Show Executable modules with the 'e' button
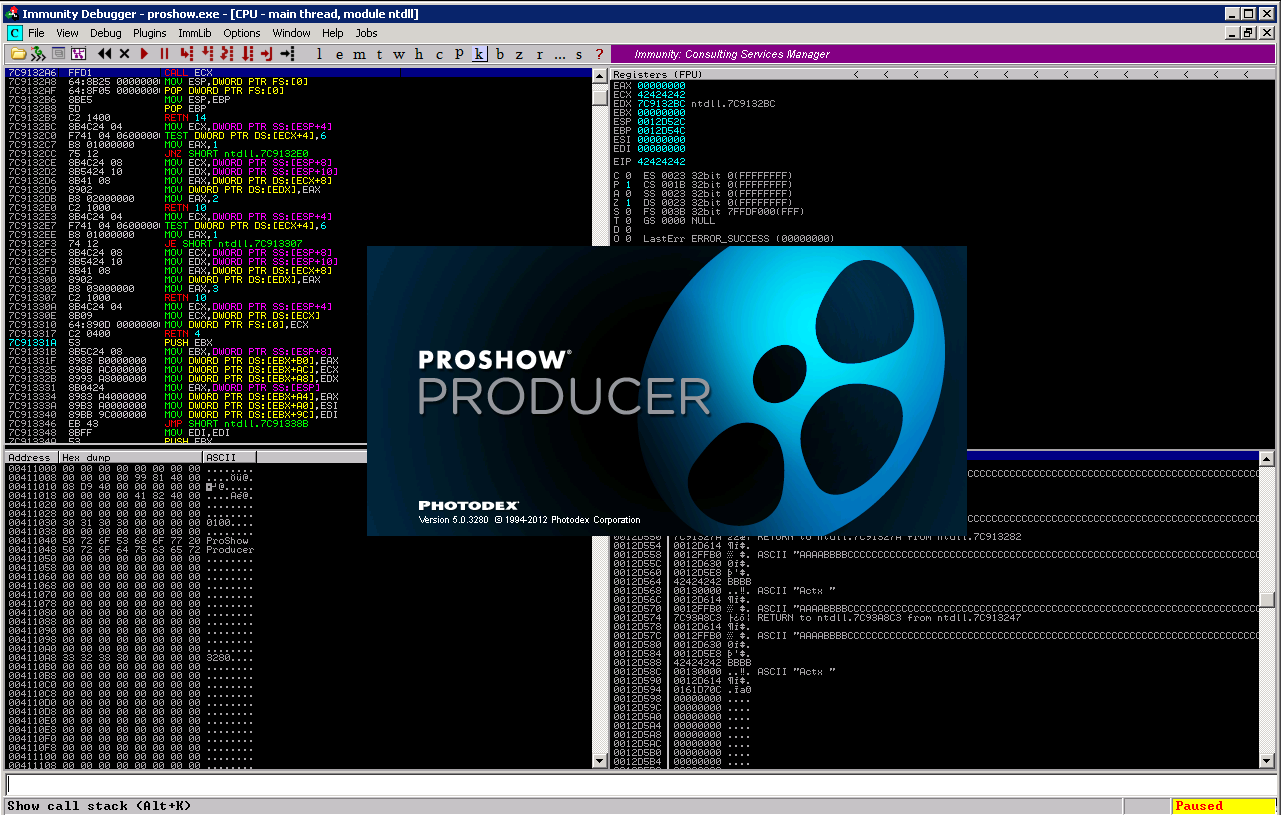Image resolution: width=1281 pixels, height=815 pixels. [x=339, y=54]
